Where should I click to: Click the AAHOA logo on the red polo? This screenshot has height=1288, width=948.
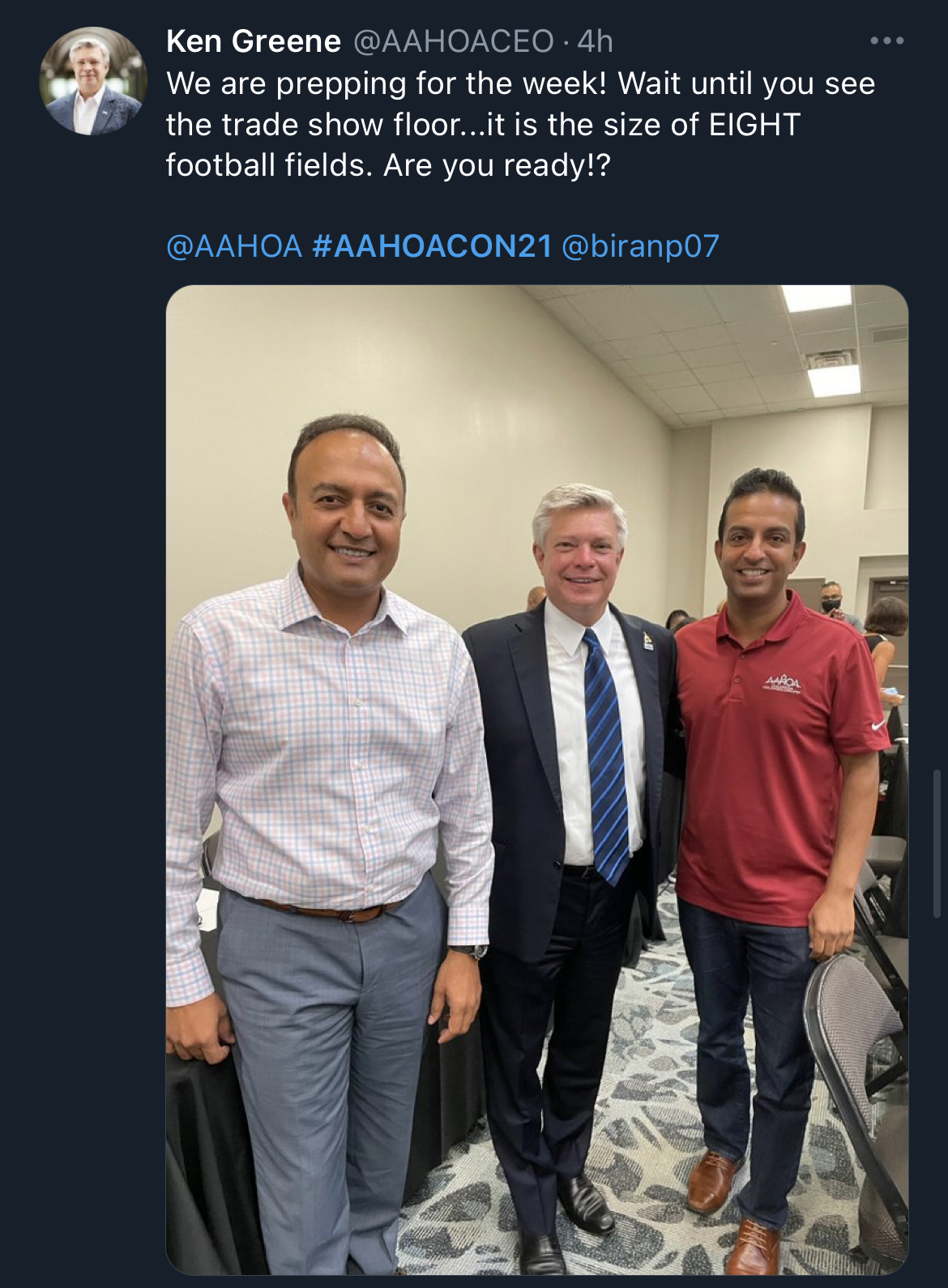(783, 684)
